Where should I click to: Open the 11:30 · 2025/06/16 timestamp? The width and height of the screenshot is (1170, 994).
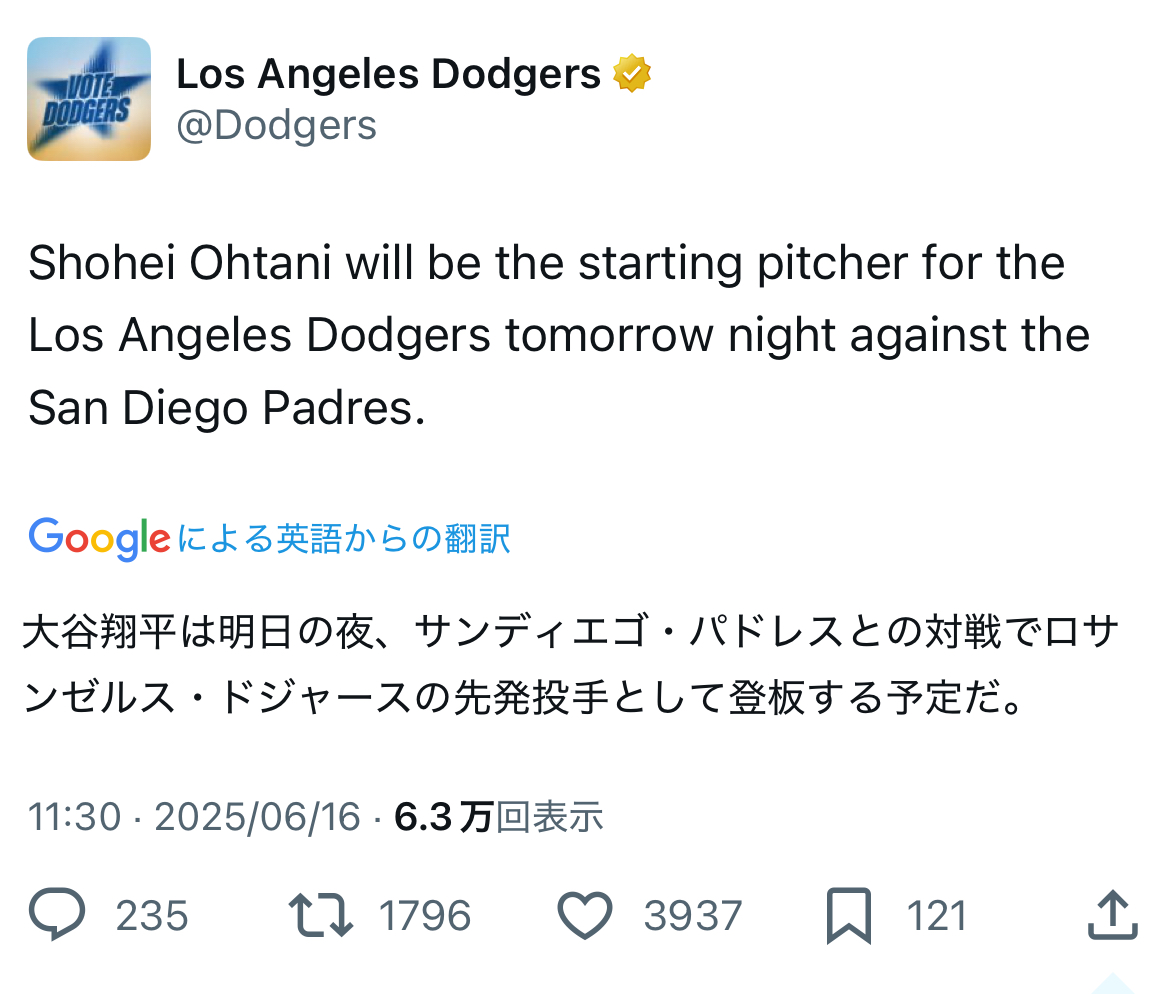194,817
